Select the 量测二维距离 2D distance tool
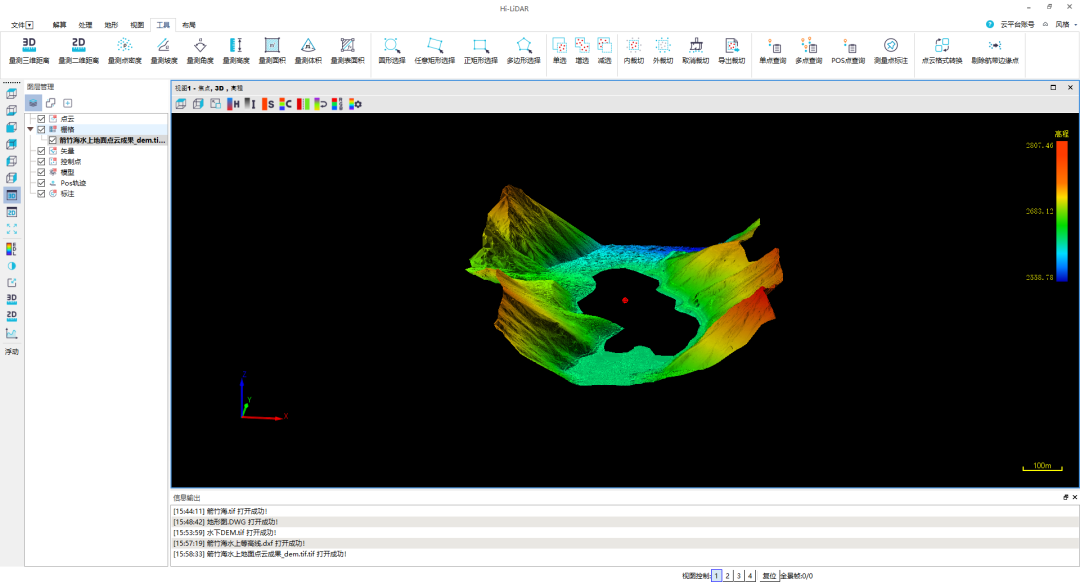 [x=79, y=51]
